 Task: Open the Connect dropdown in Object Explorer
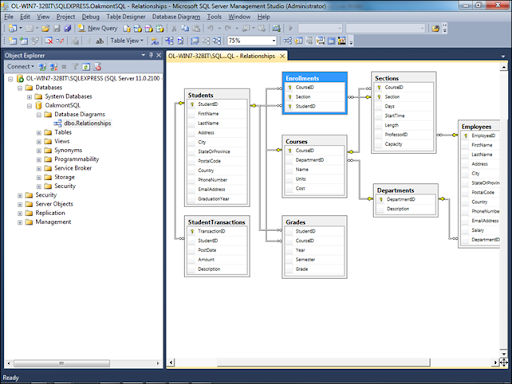point(20,67)
